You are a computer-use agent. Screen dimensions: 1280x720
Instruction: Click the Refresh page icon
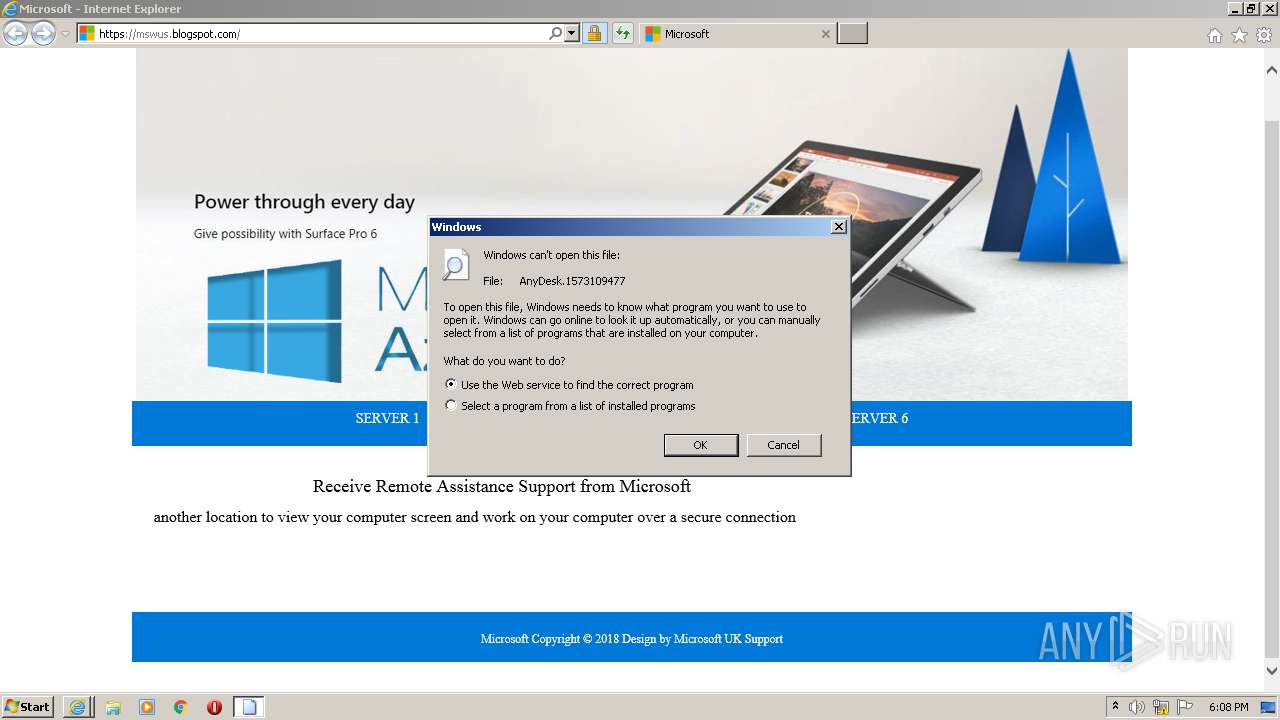[623, 34]
